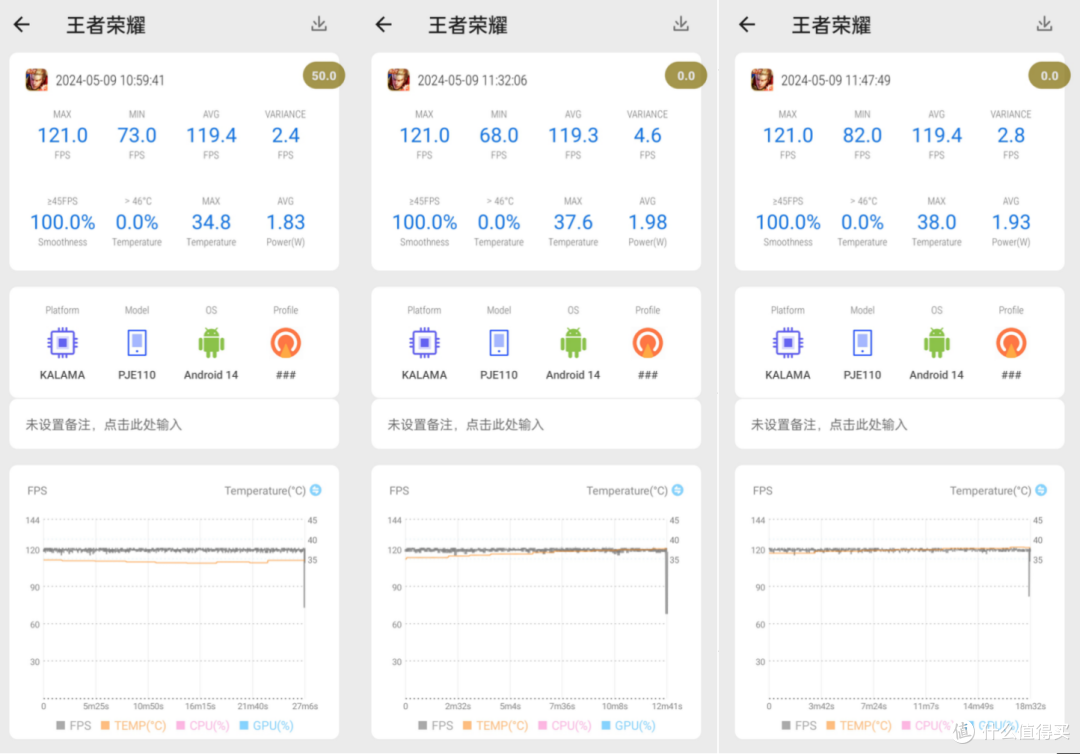Open PJE110 model icon in 11:47:49 report

click(x=862, y=342)
